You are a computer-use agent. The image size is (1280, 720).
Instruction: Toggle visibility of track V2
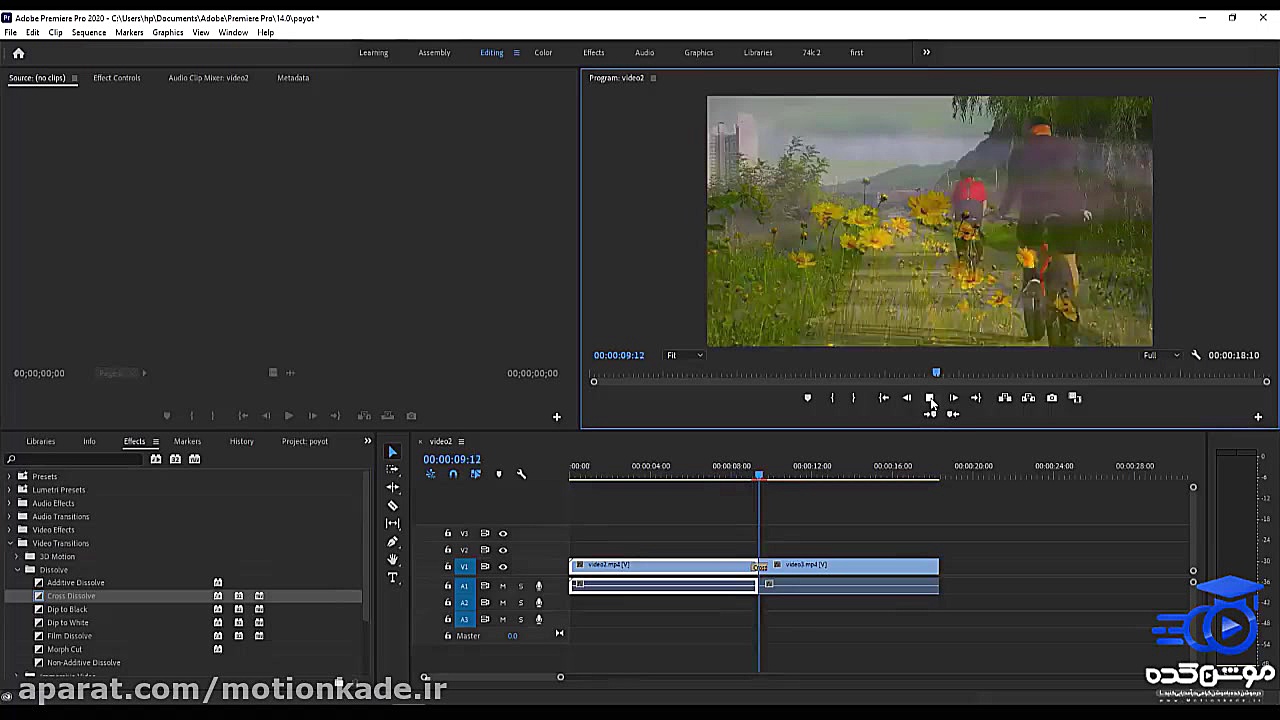point(503,550)
